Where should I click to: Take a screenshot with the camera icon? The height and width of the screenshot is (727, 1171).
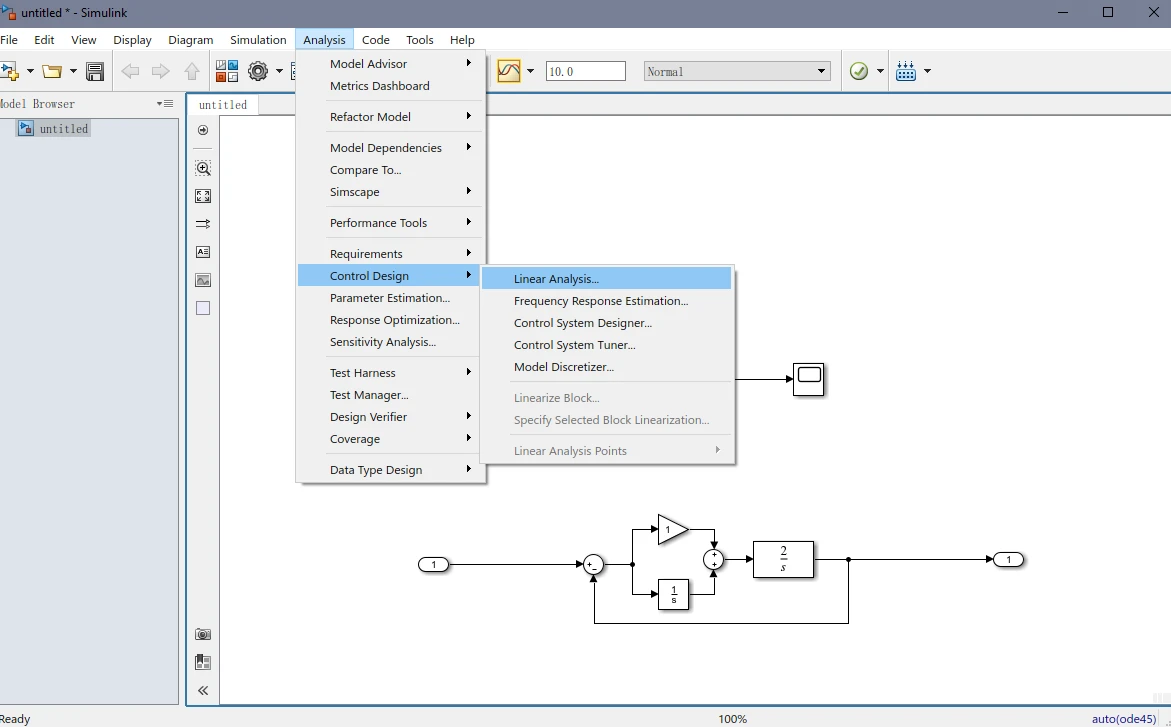203,634
